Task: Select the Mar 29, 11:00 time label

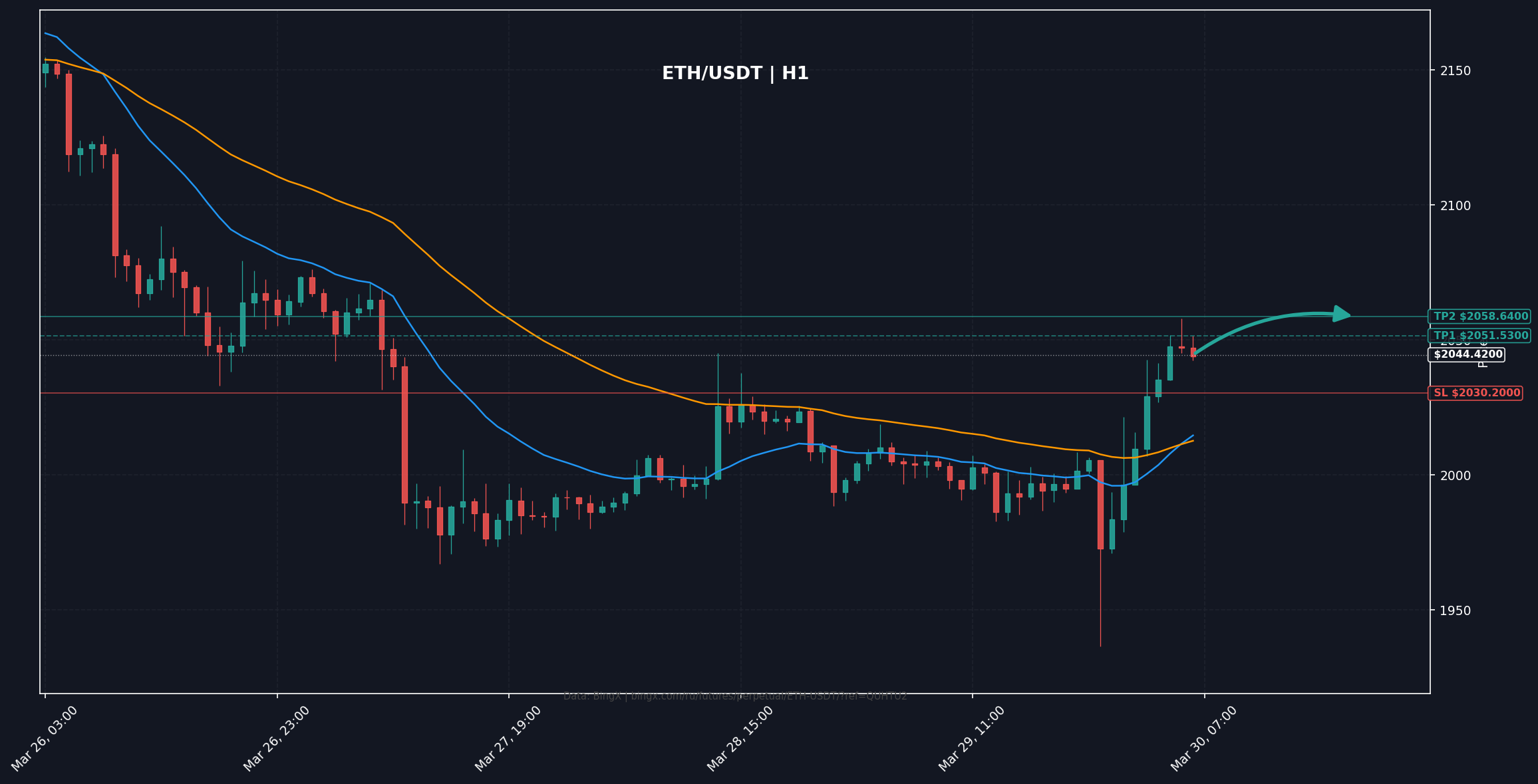Action: (972, 738)
